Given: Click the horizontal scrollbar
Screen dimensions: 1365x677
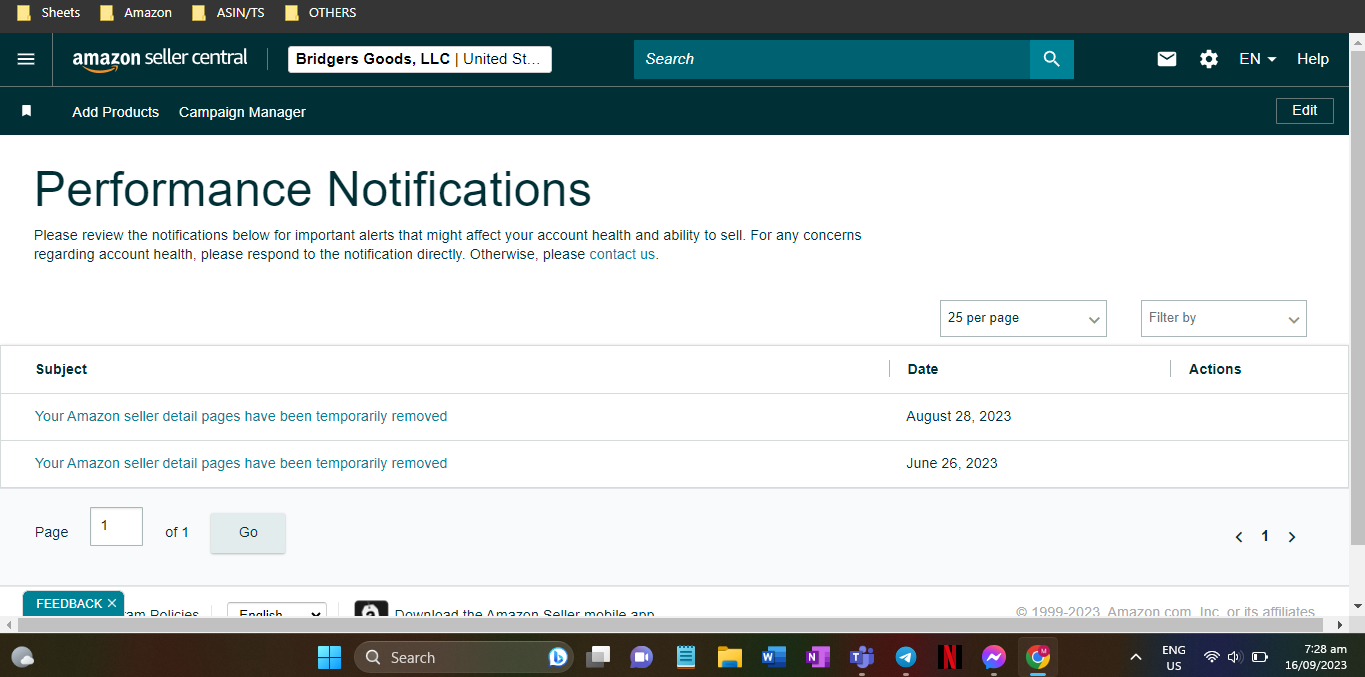Looking at the screenshot, I should tap(670, 625).
